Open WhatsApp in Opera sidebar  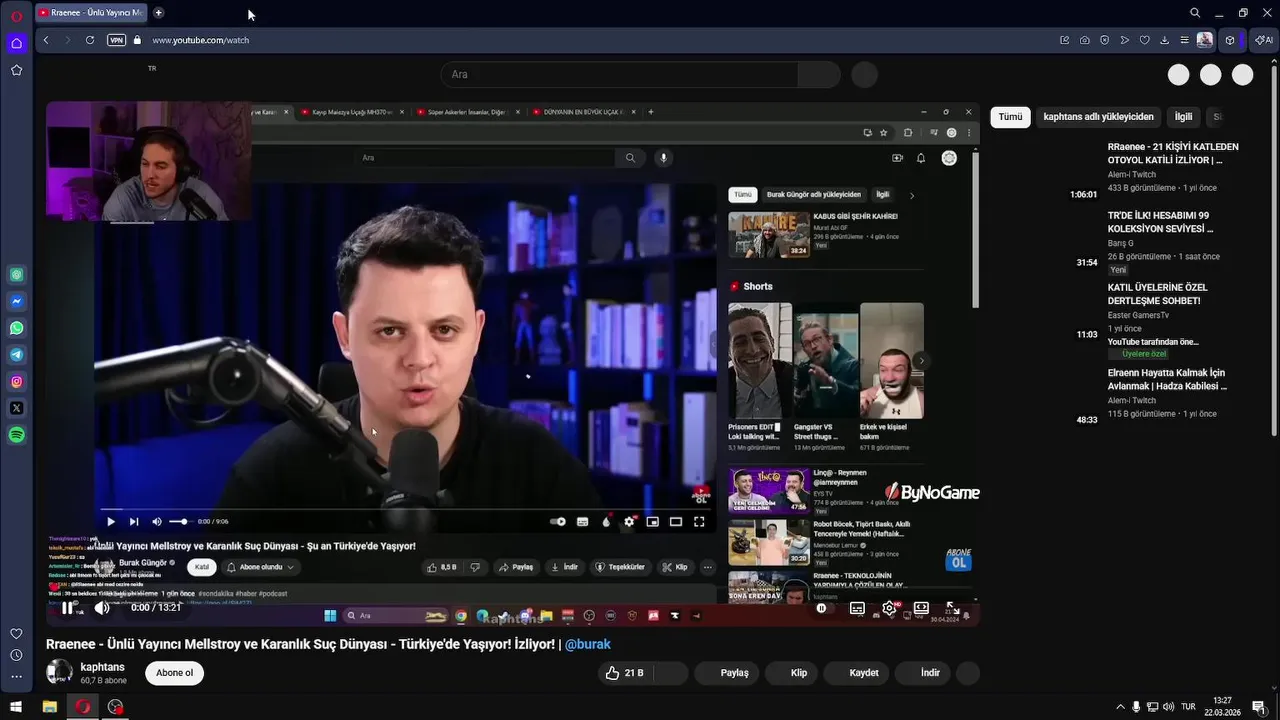[17, 328]
